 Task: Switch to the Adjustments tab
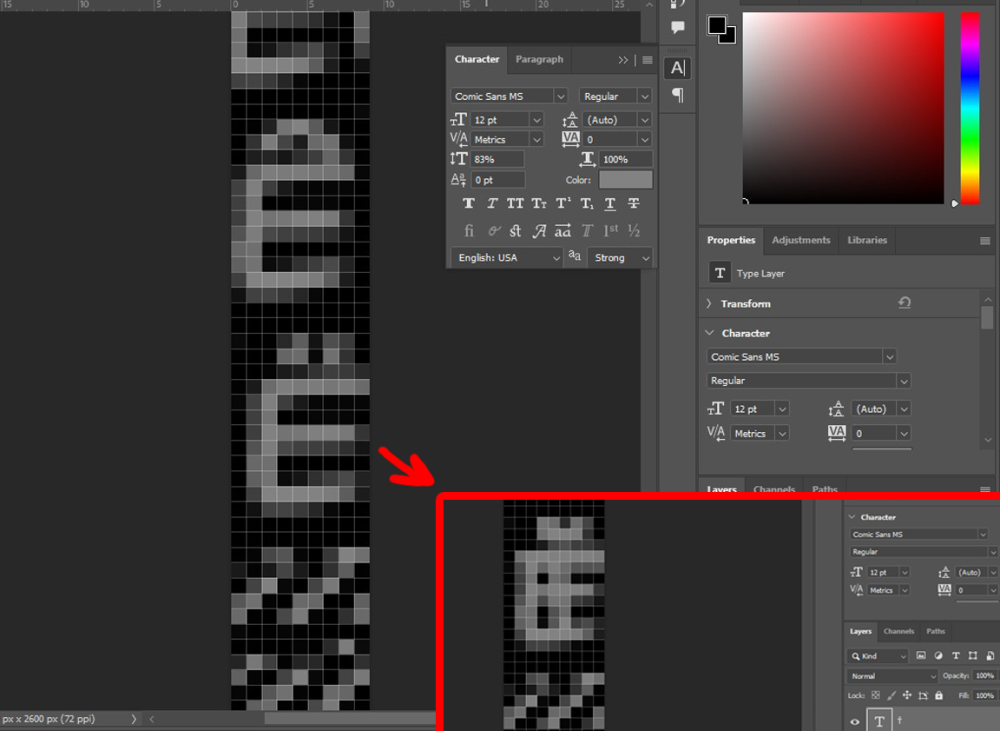click(800, 240)
